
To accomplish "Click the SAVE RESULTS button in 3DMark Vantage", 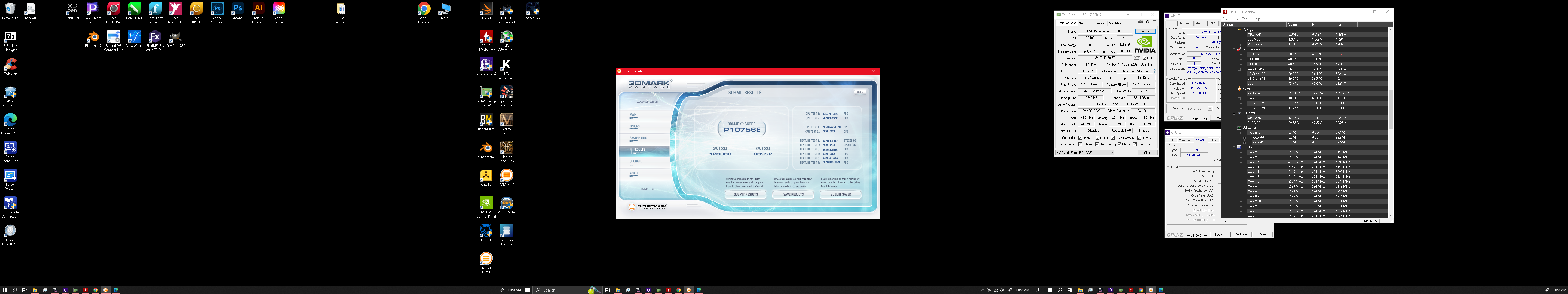I will (x=793, y=195).
